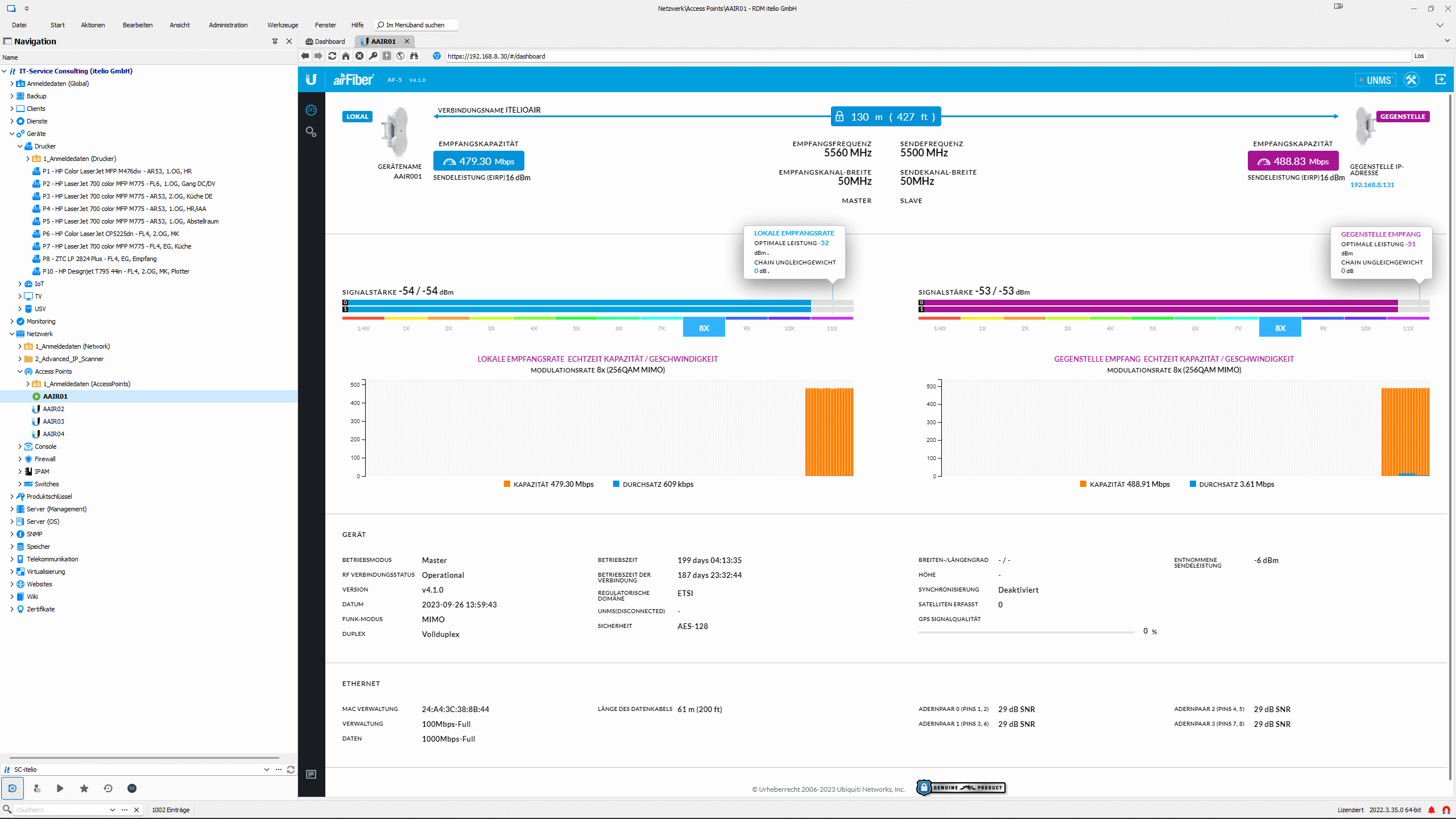This screenshot has width=1456, height=819.
Task: Show opened sessions play icon
Action: coord(60,788)
